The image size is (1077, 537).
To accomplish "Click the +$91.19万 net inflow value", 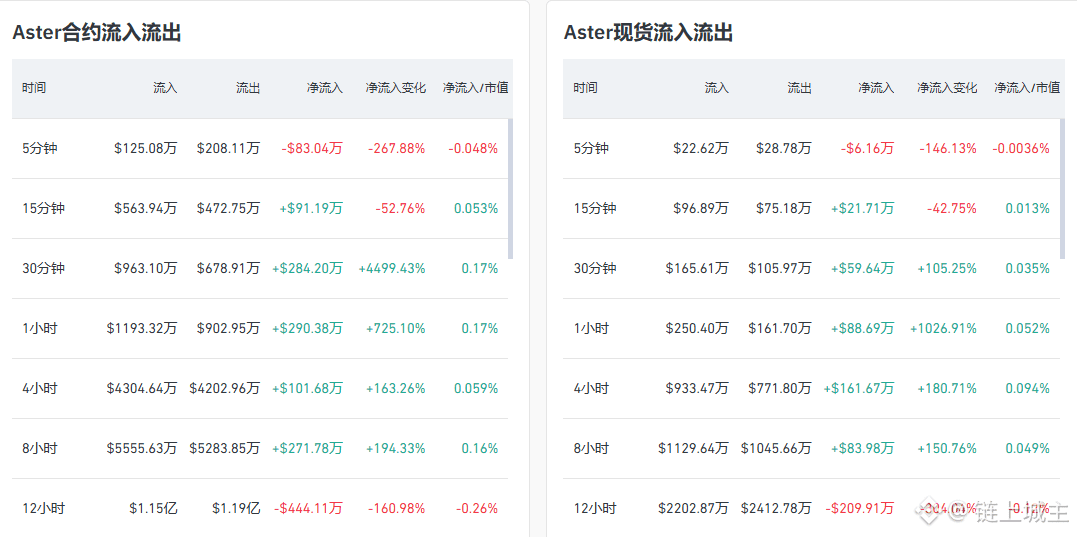I will pos(311,208).
